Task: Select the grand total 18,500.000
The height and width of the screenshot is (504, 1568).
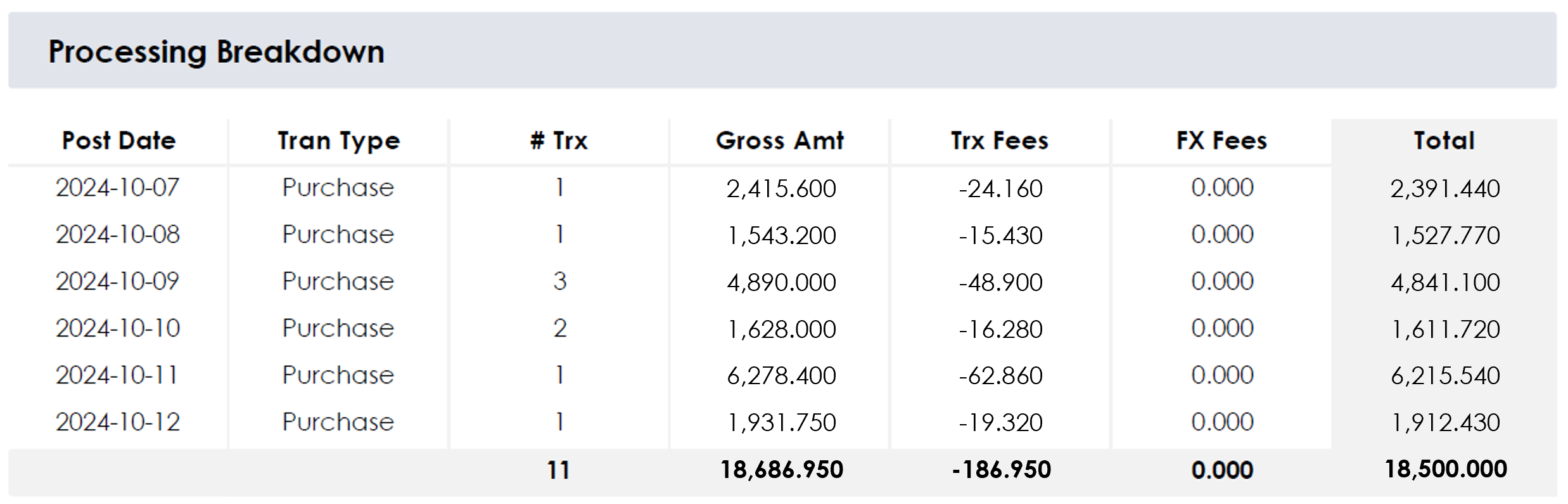Action: [x=1445, y=469]
